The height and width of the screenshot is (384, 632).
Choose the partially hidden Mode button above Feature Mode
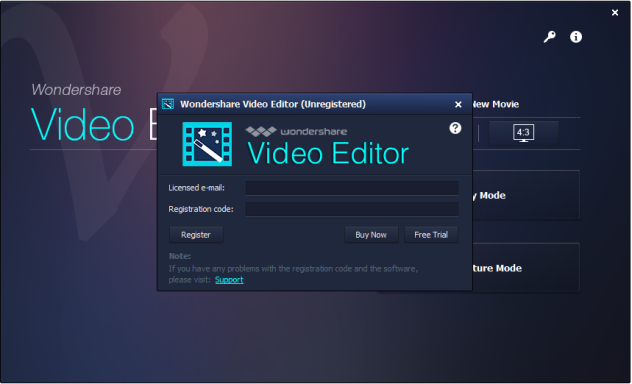[x=526, y=195]
